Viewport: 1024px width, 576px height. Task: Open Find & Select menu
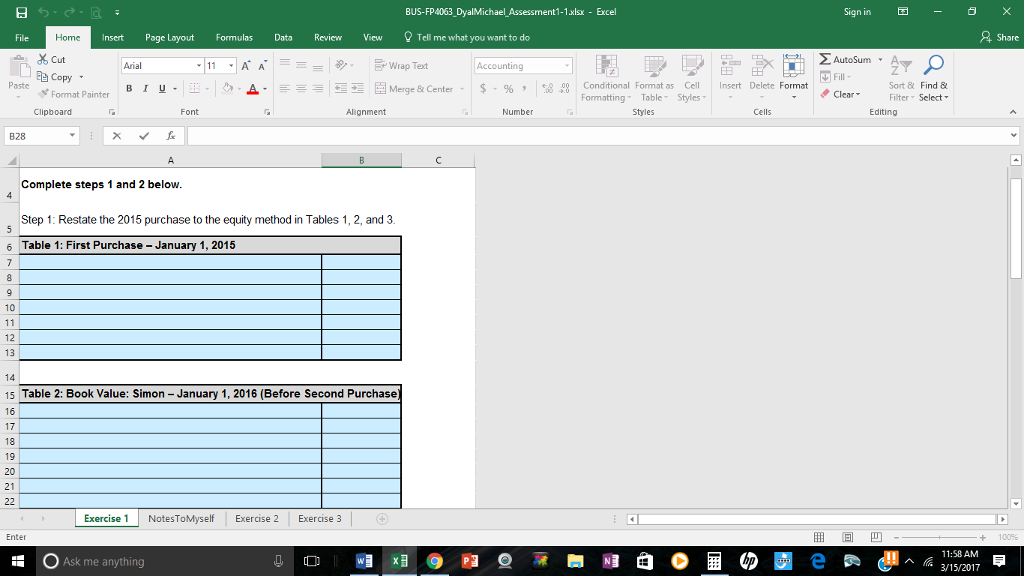click(933, 78)
